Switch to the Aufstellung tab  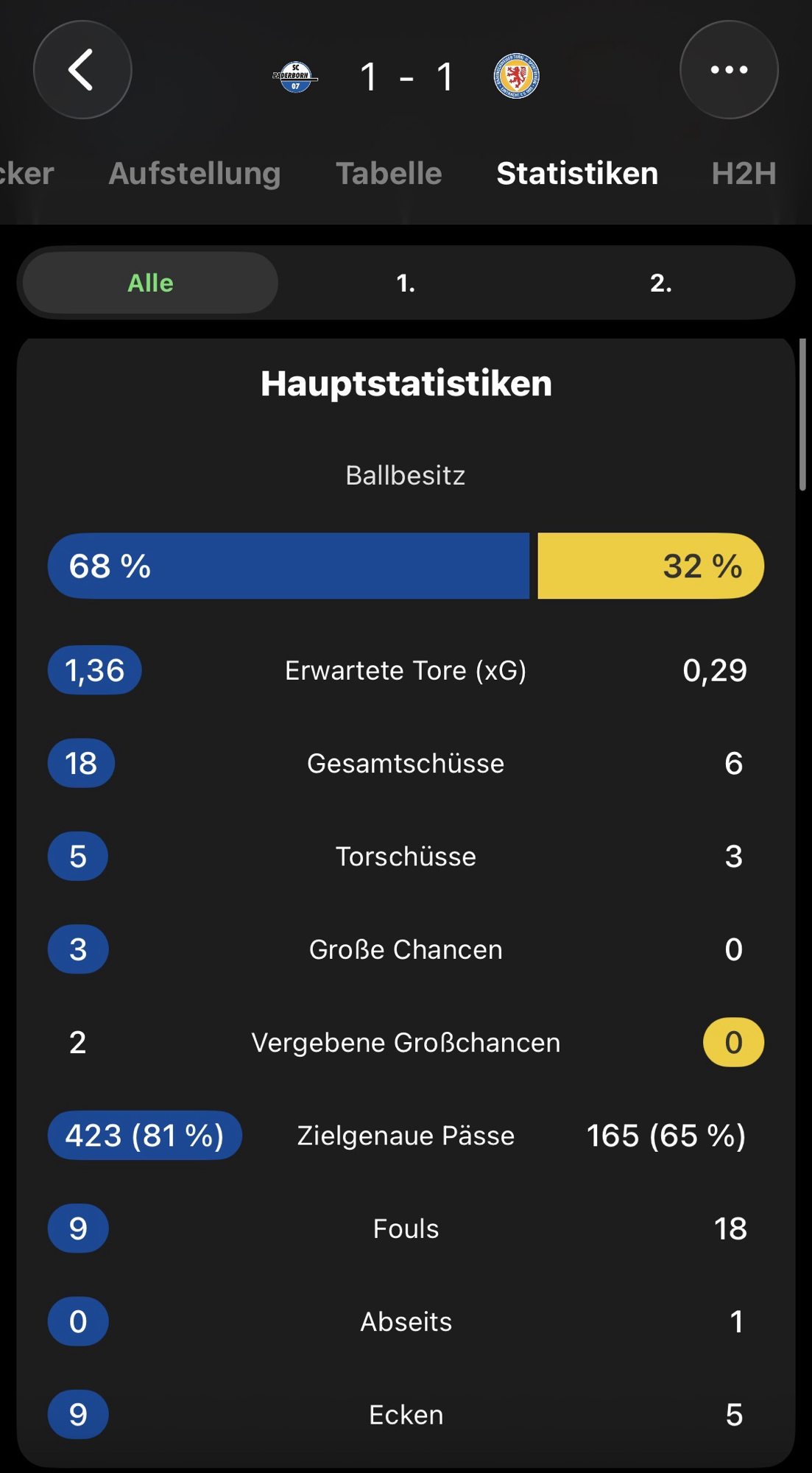(194, 174)
